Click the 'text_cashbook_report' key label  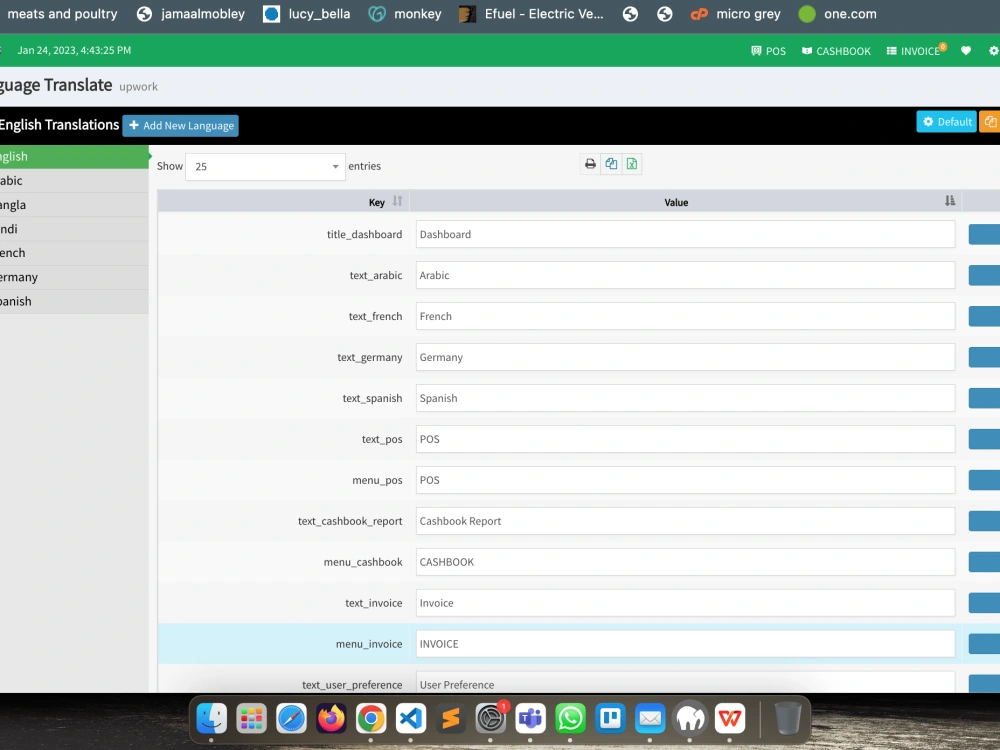coord(350,521)
